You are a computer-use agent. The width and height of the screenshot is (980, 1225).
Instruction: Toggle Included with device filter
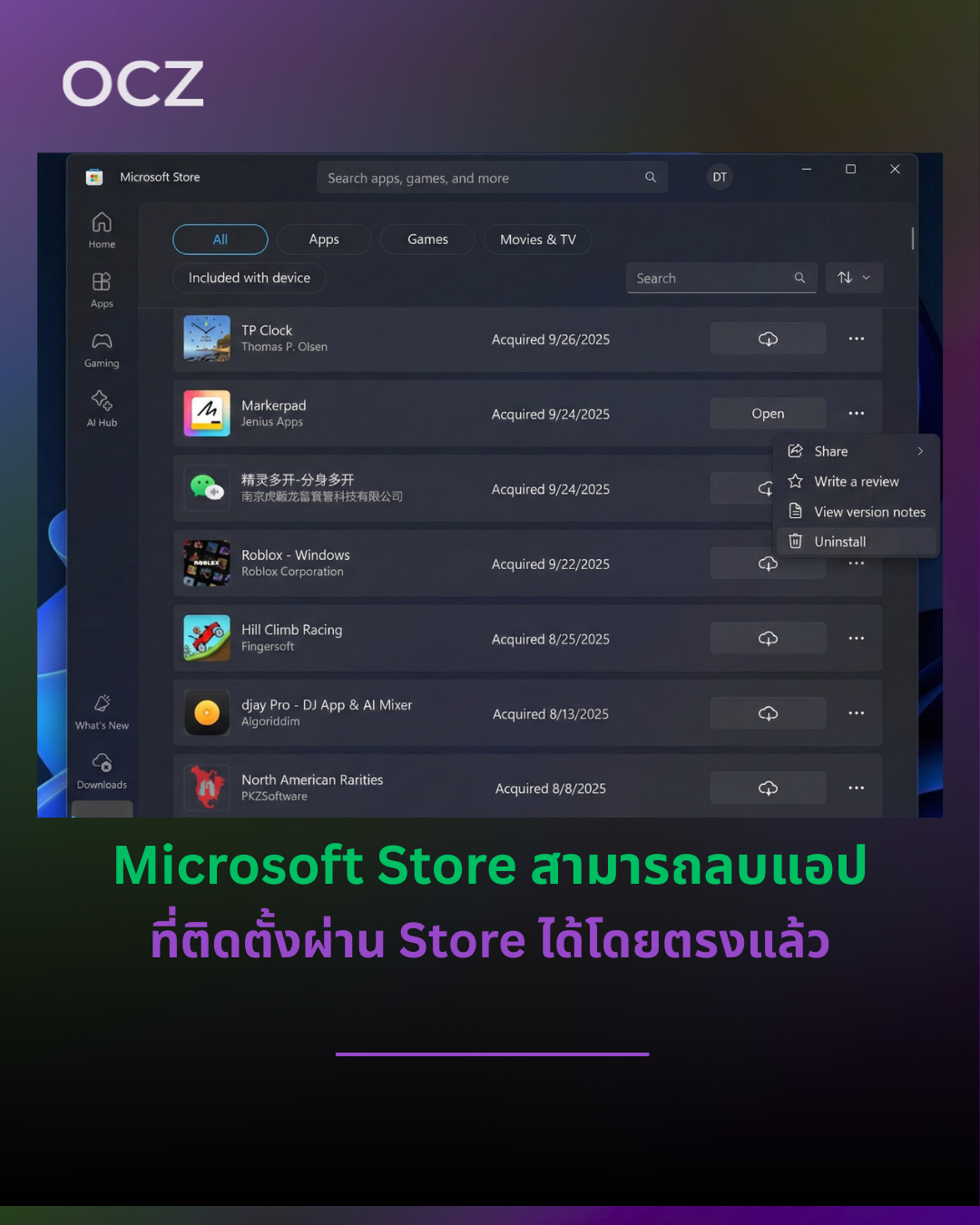coord(250,278)
